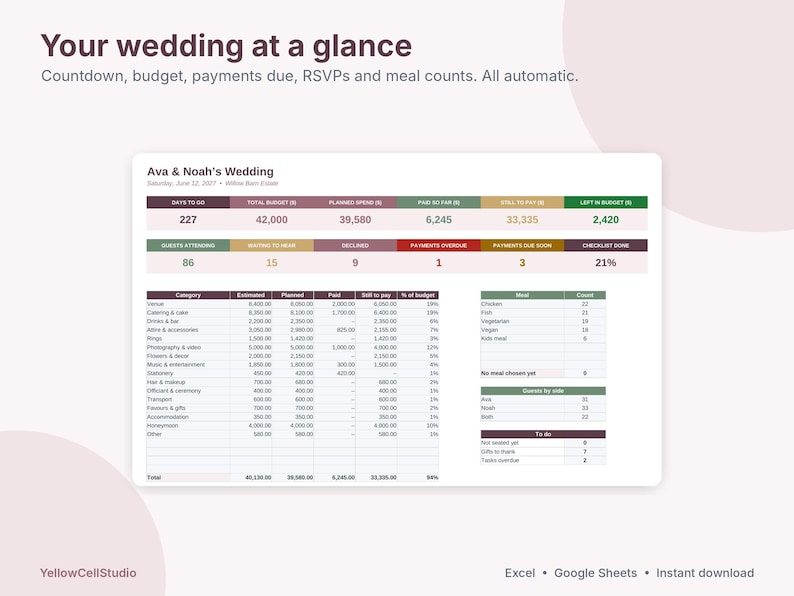Click the PAYMENTS OVERDUE header tile
Viewport: 794px width, 596px height.
coord(439,246)
